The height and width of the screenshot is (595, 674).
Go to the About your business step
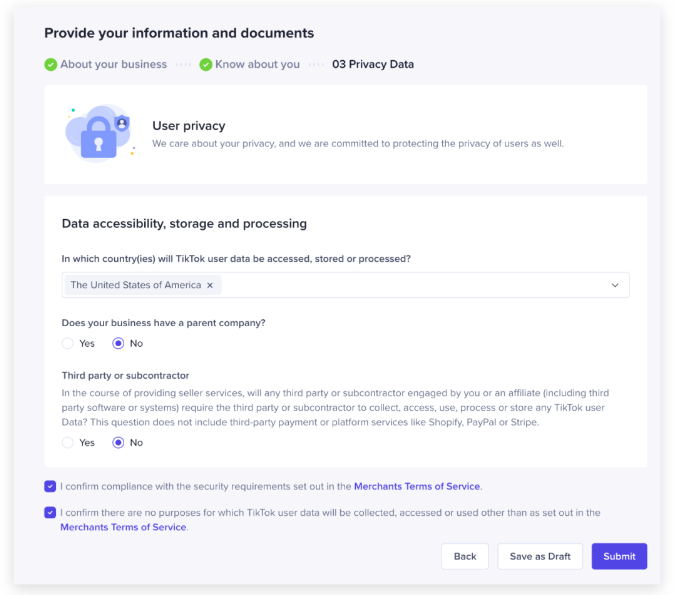pyautogui.click(x=113, y=65)
